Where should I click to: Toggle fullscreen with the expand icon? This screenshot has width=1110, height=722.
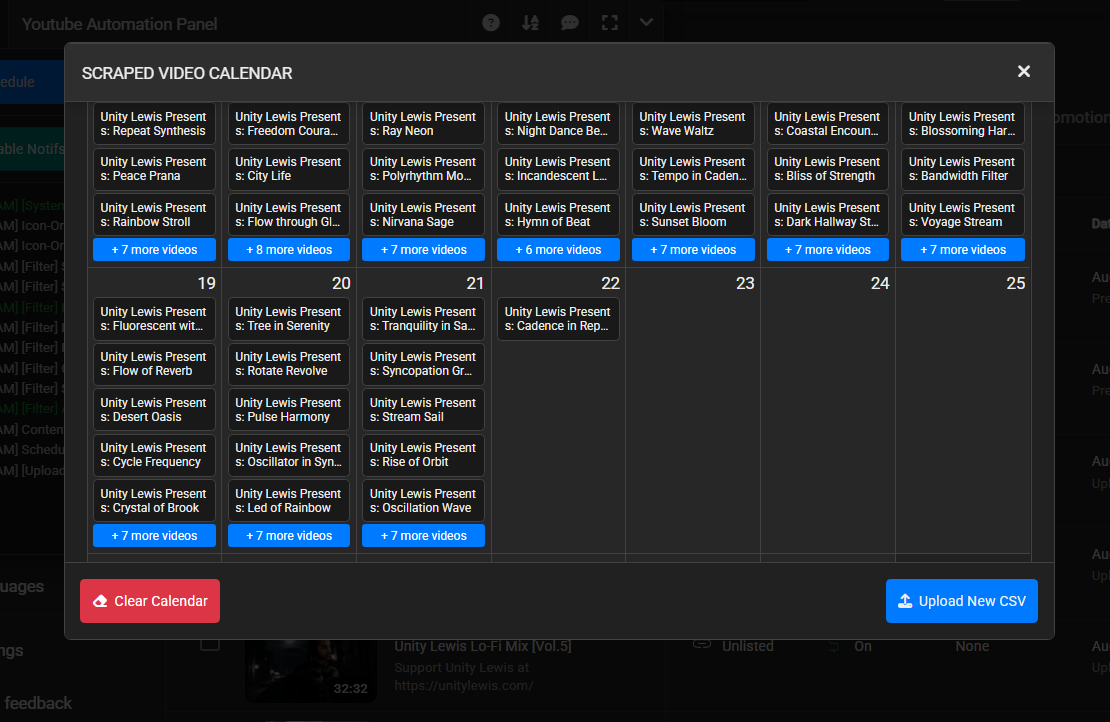coord(609,23)
